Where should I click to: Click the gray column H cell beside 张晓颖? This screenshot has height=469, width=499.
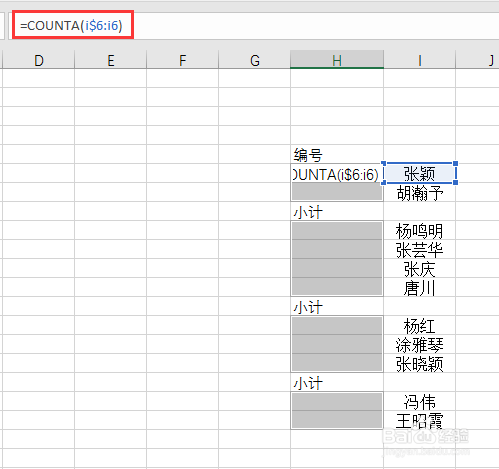click(x=337, y=363)
